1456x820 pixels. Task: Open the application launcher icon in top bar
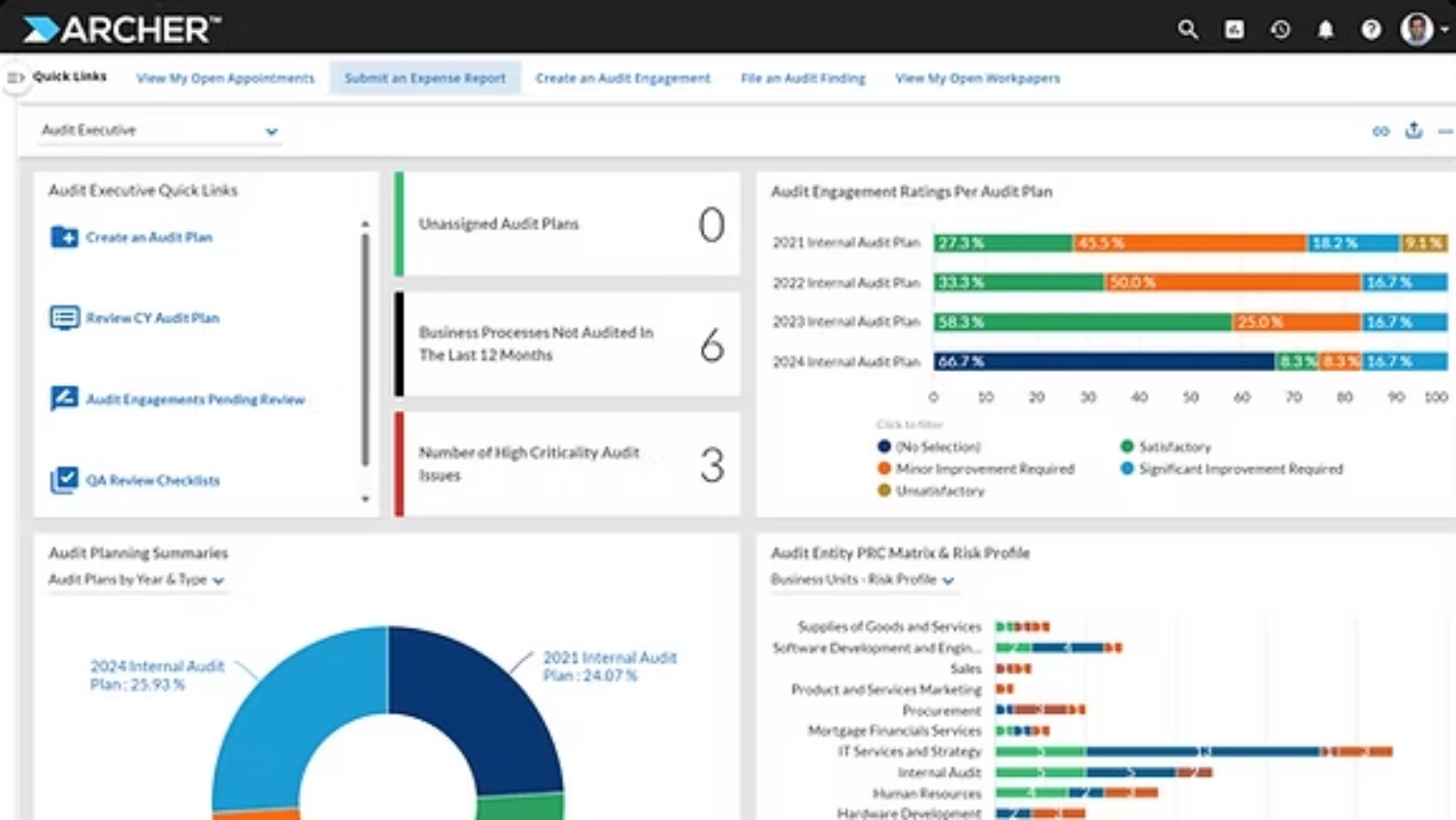coord(1233,30)
